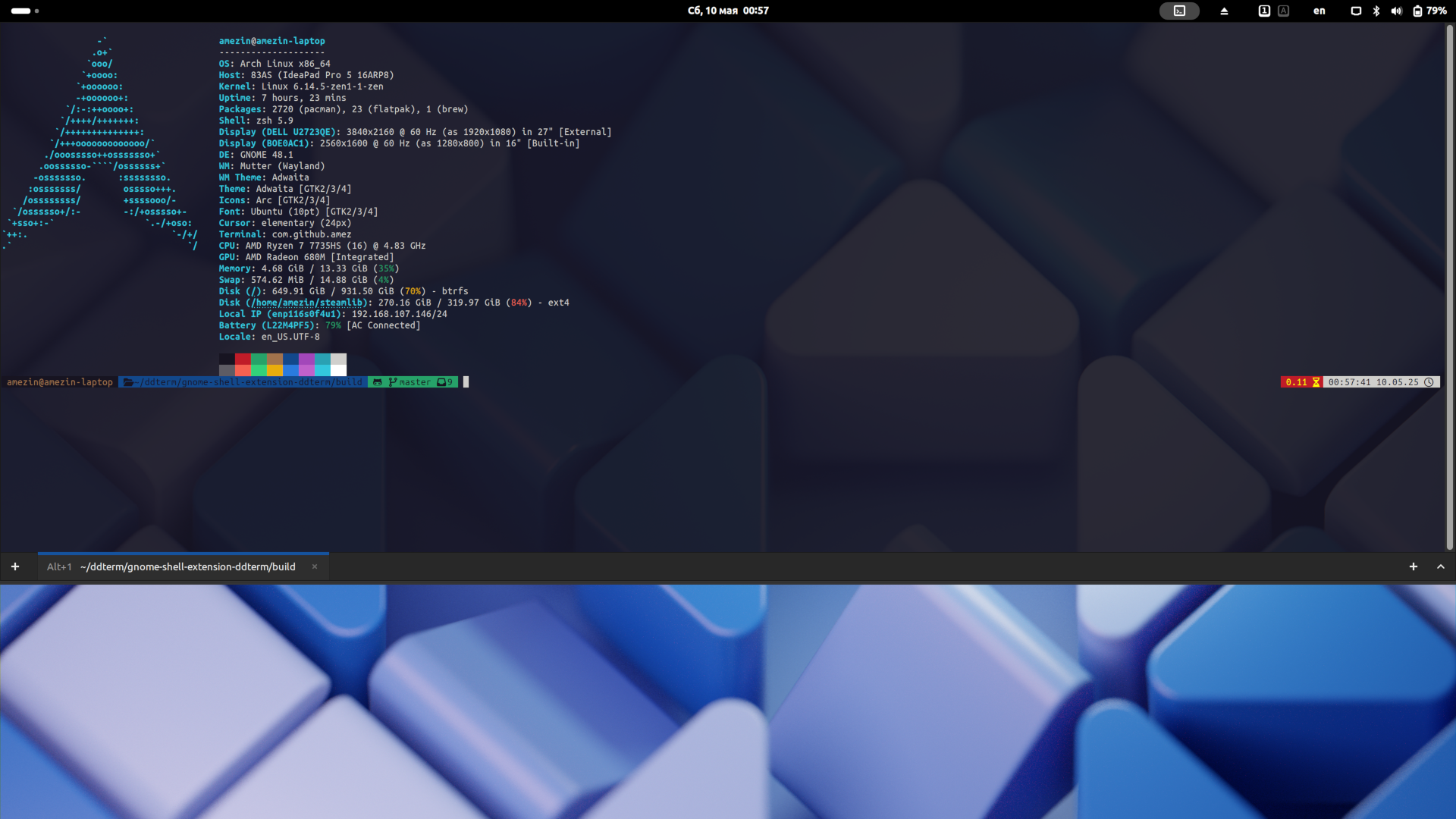Click the 'Display (BOE0AC1)' line
1456x819 pixels.
399,143
